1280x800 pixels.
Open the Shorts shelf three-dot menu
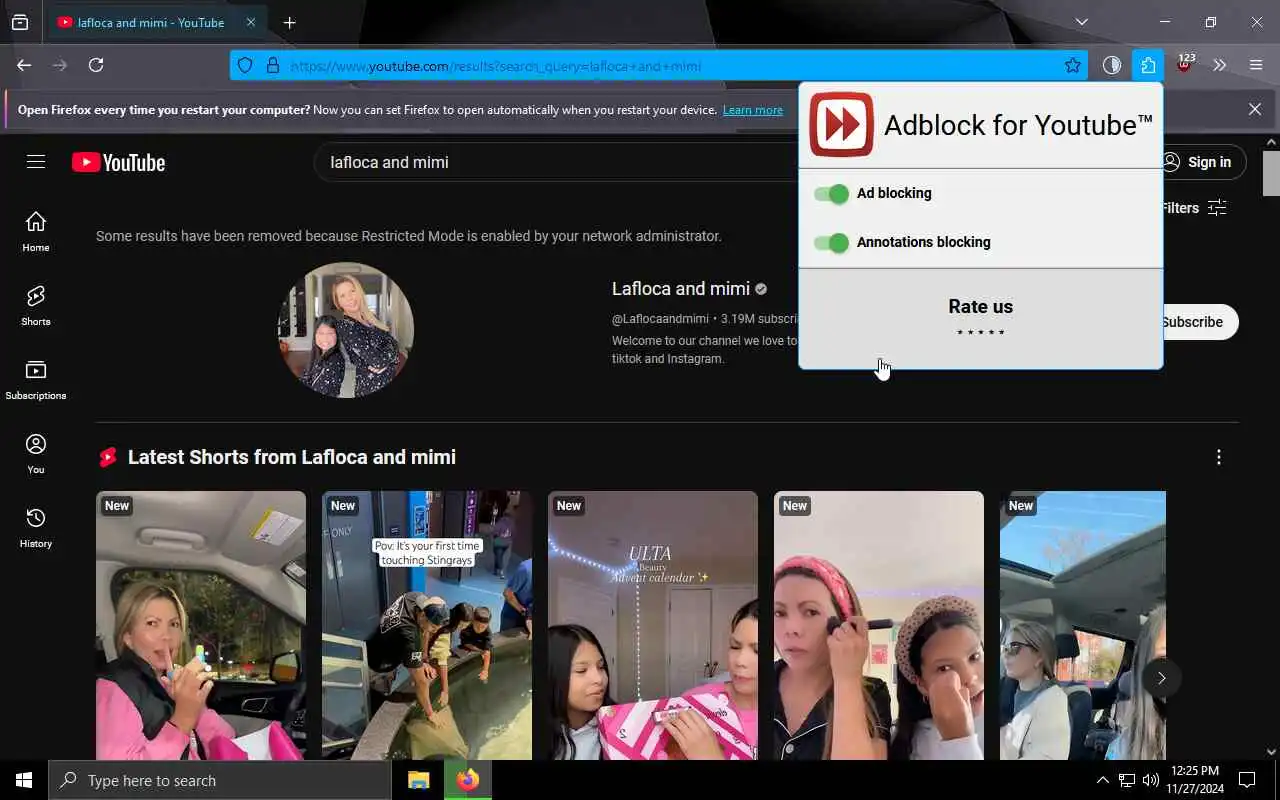1218,457
